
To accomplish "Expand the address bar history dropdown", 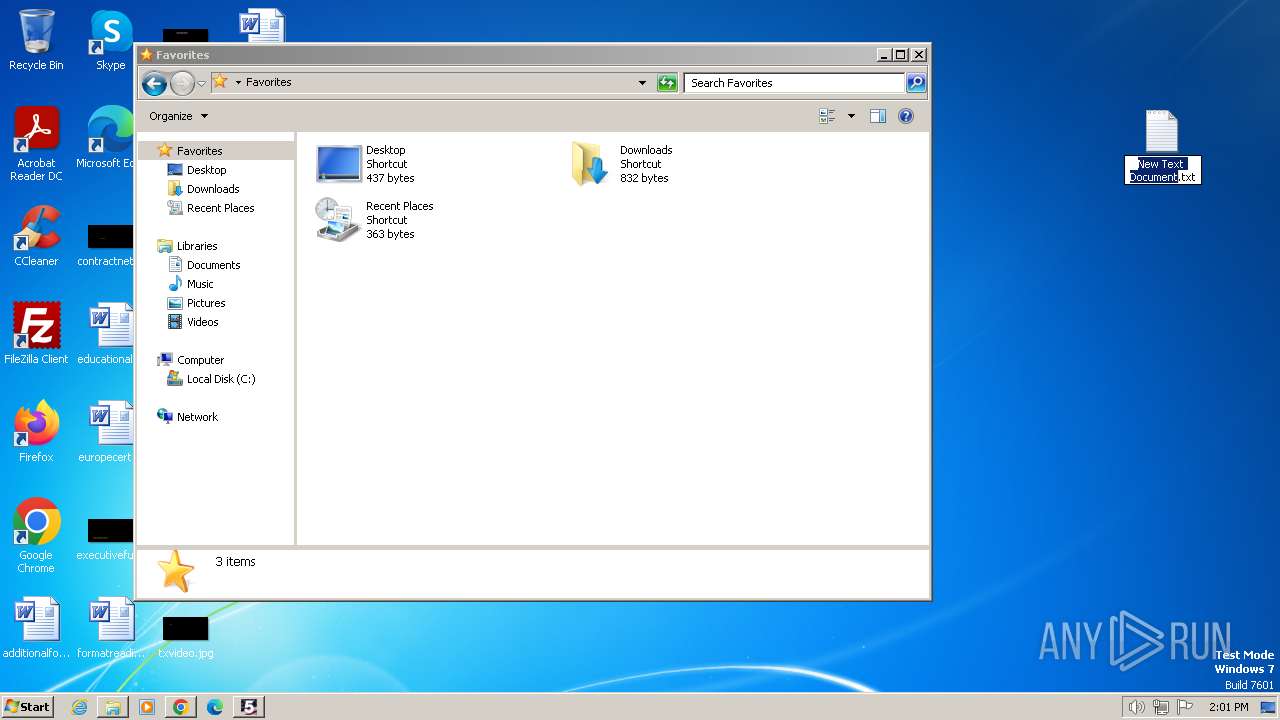I will coord(642,83).
